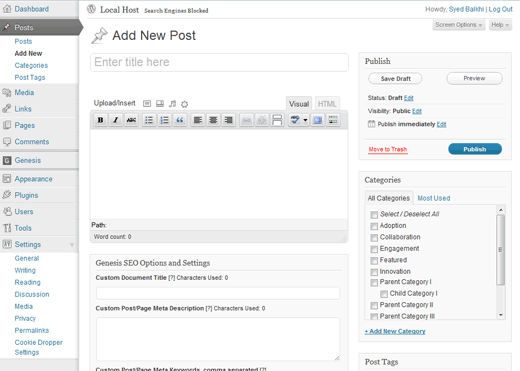Check the Select / Deselect All checkbox
Screen dimensions: 520x371
point(374,215)
